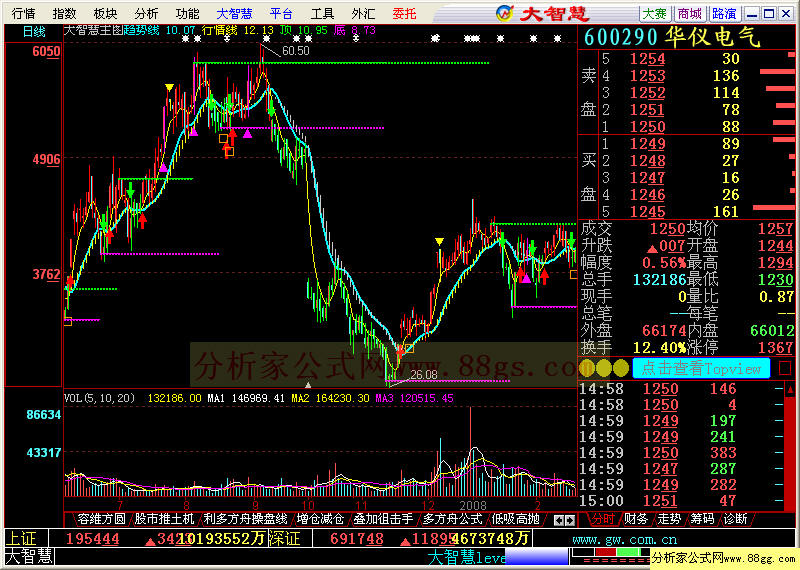Click the 涨停 value 1367
Image resolution: width=800 pixels, height=570 pixels.
(776, 348)
